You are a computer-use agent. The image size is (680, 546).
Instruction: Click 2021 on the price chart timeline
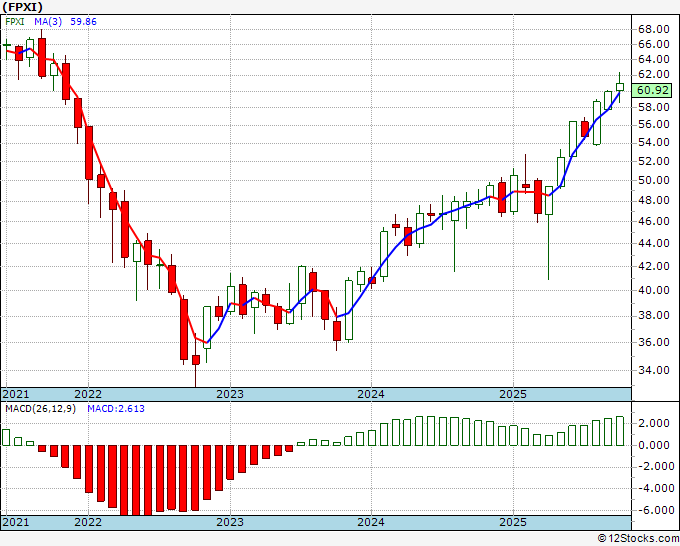pos(16,394)
